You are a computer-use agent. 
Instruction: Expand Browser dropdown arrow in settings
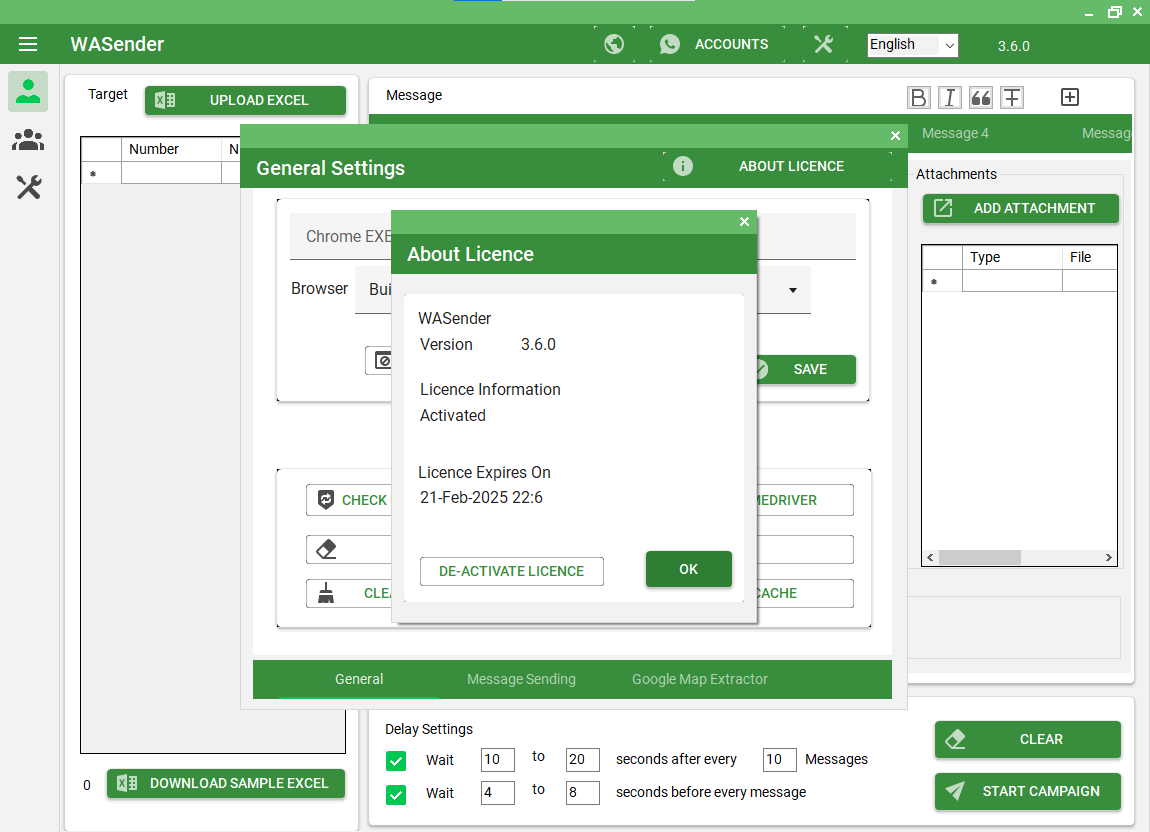(792, 291)
